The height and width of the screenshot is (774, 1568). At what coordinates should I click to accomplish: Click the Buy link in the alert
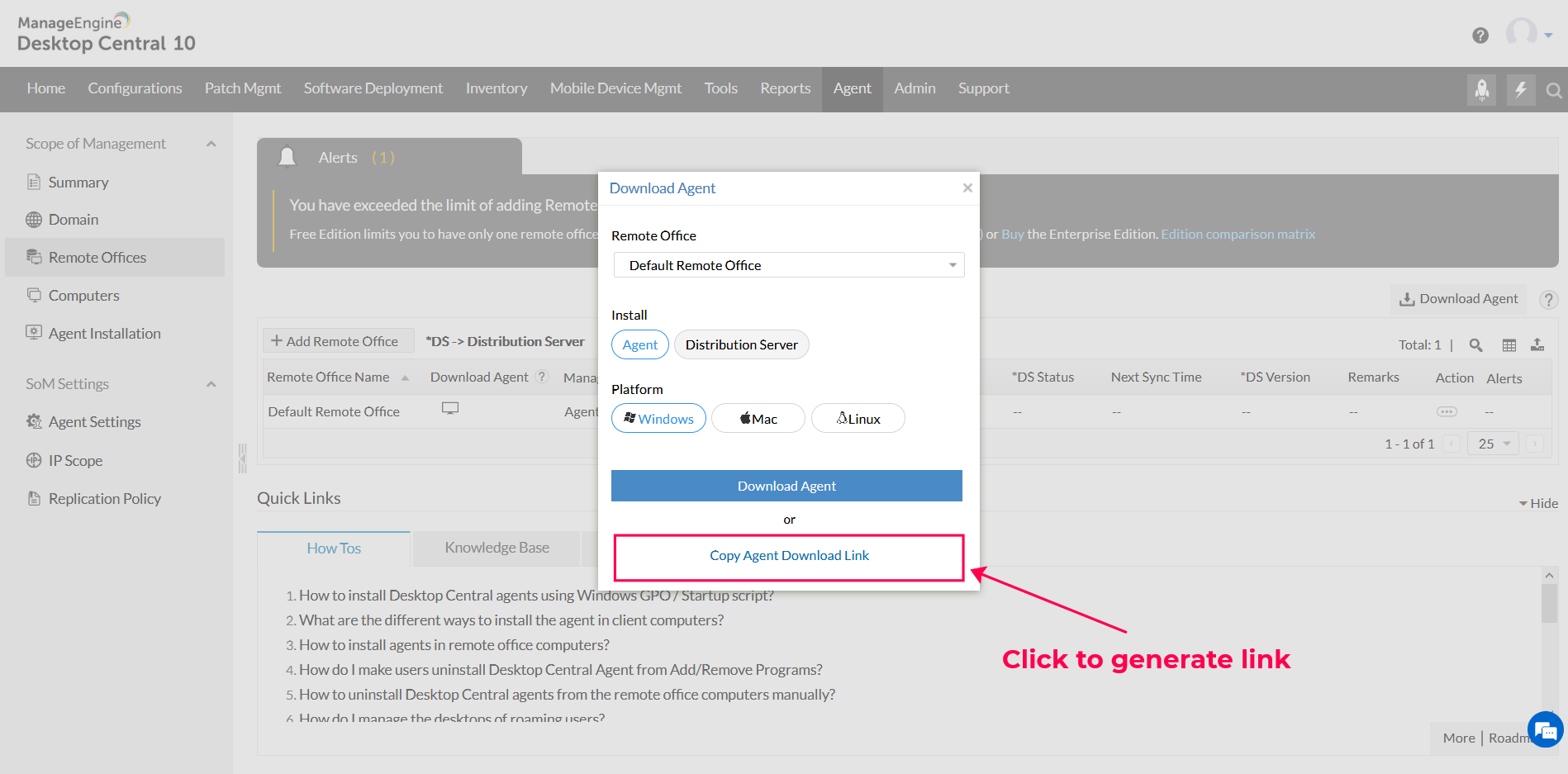[x=1013, y=235]
